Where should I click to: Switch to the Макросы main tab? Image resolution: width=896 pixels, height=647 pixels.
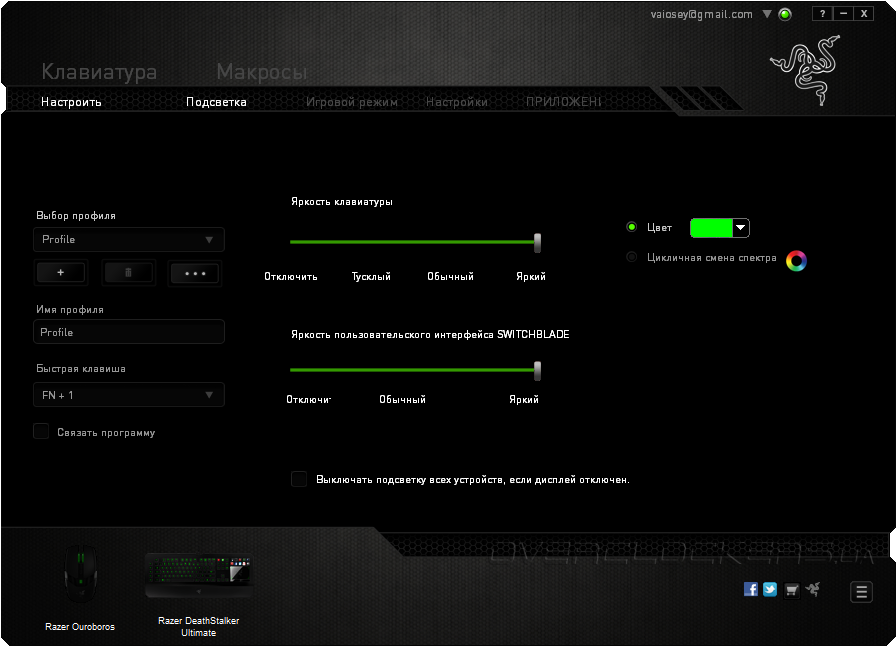tap(262, 72)
